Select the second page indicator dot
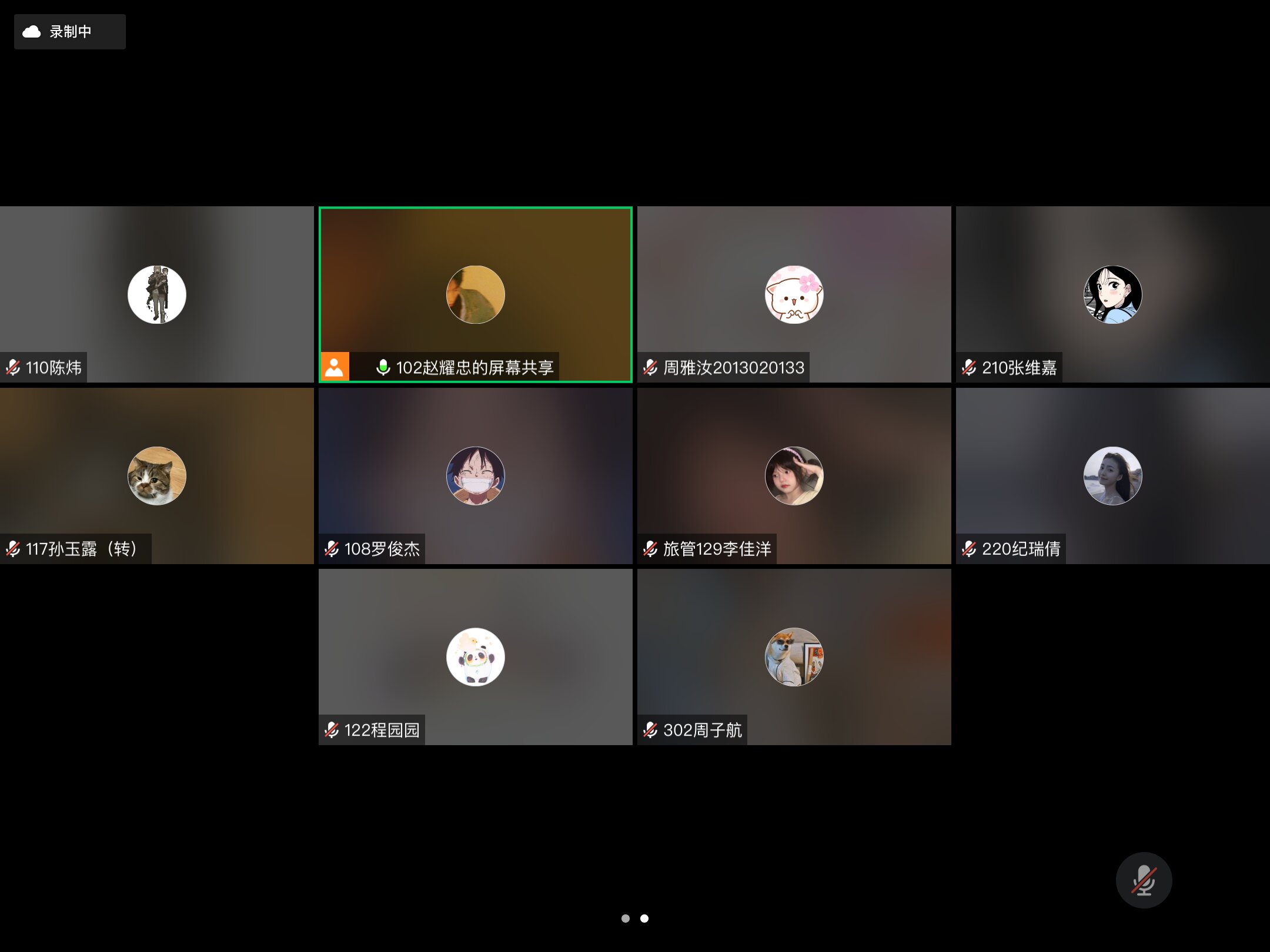 [644, 918]
